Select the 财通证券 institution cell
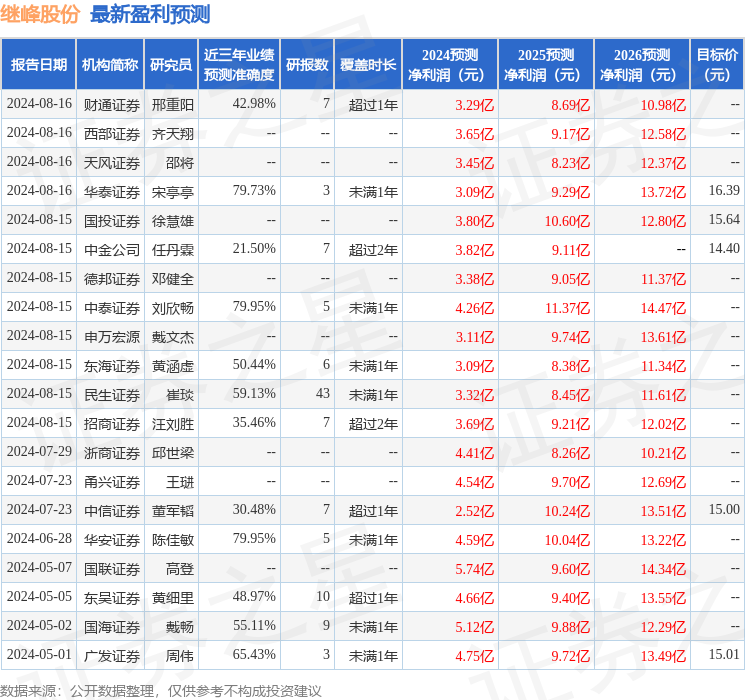Viewport: 745px width, 700px height. pos(112,105)
